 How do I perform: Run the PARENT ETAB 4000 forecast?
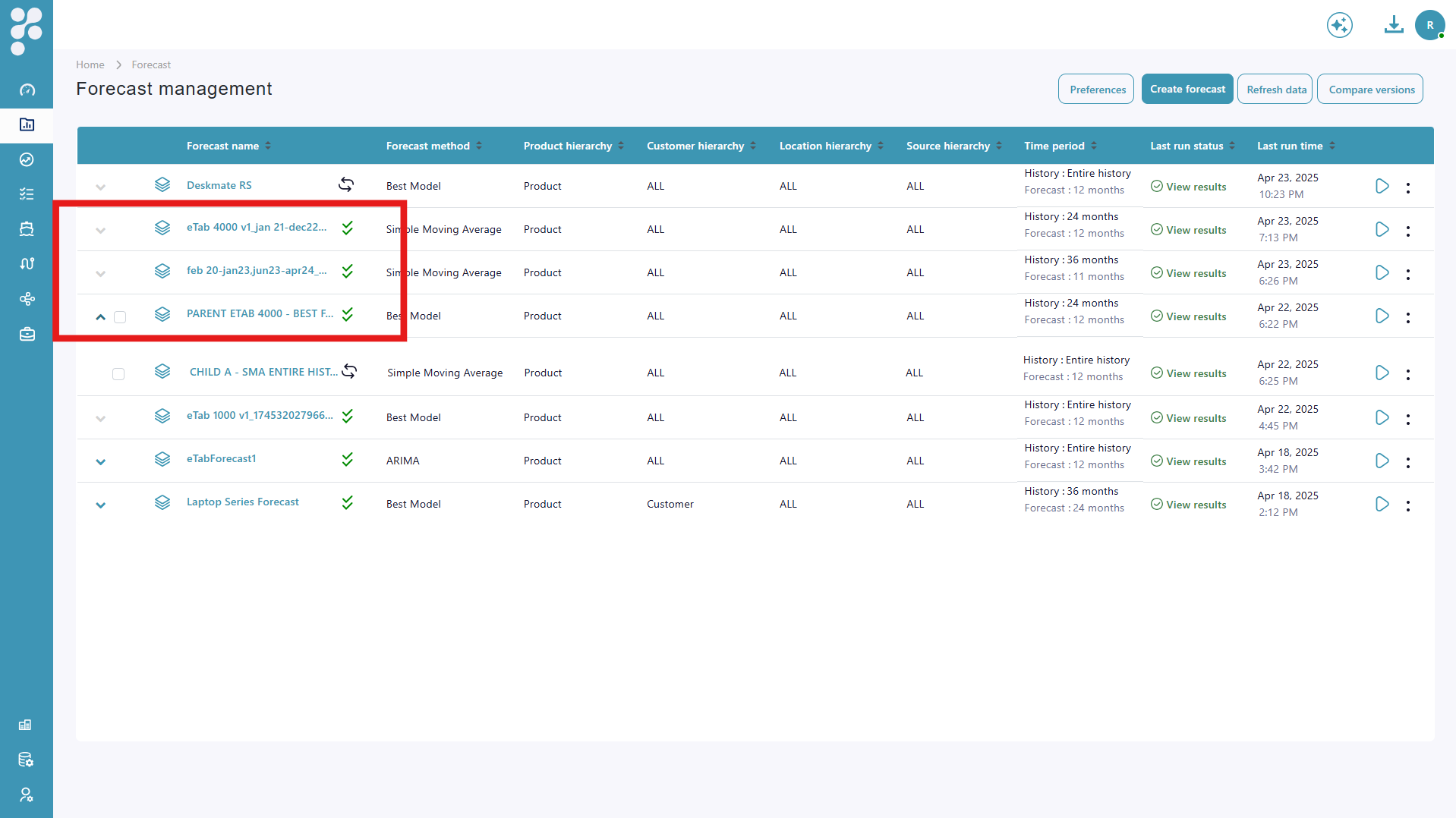(1382, 316)
